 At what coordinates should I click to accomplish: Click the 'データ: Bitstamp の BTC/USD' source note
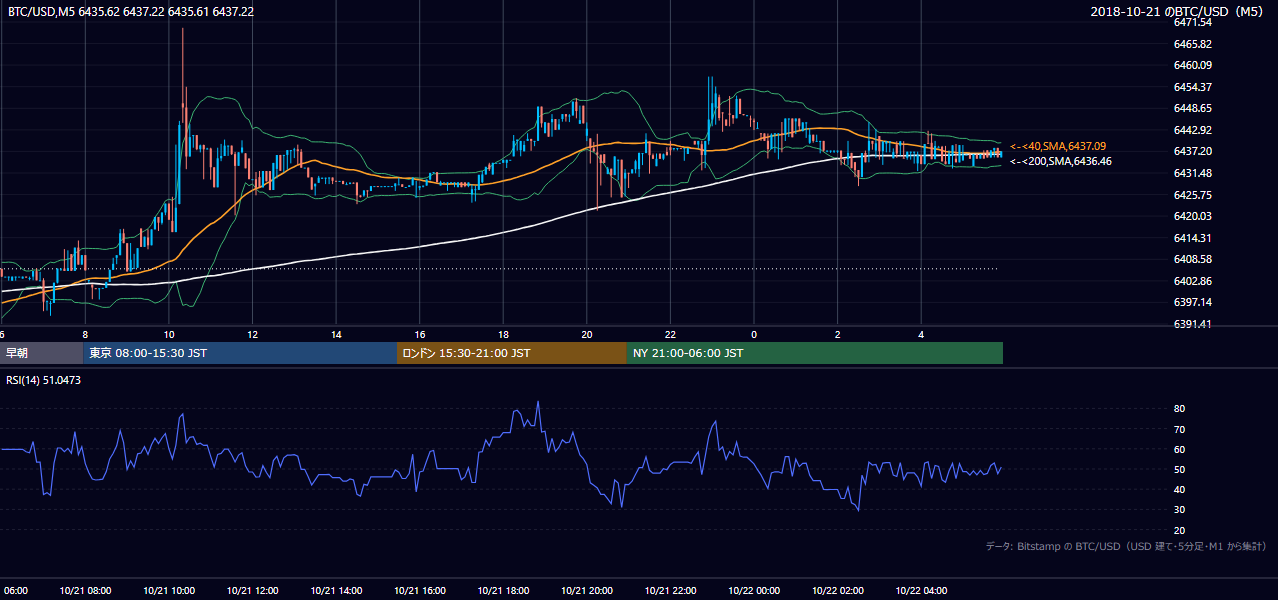1127,546
